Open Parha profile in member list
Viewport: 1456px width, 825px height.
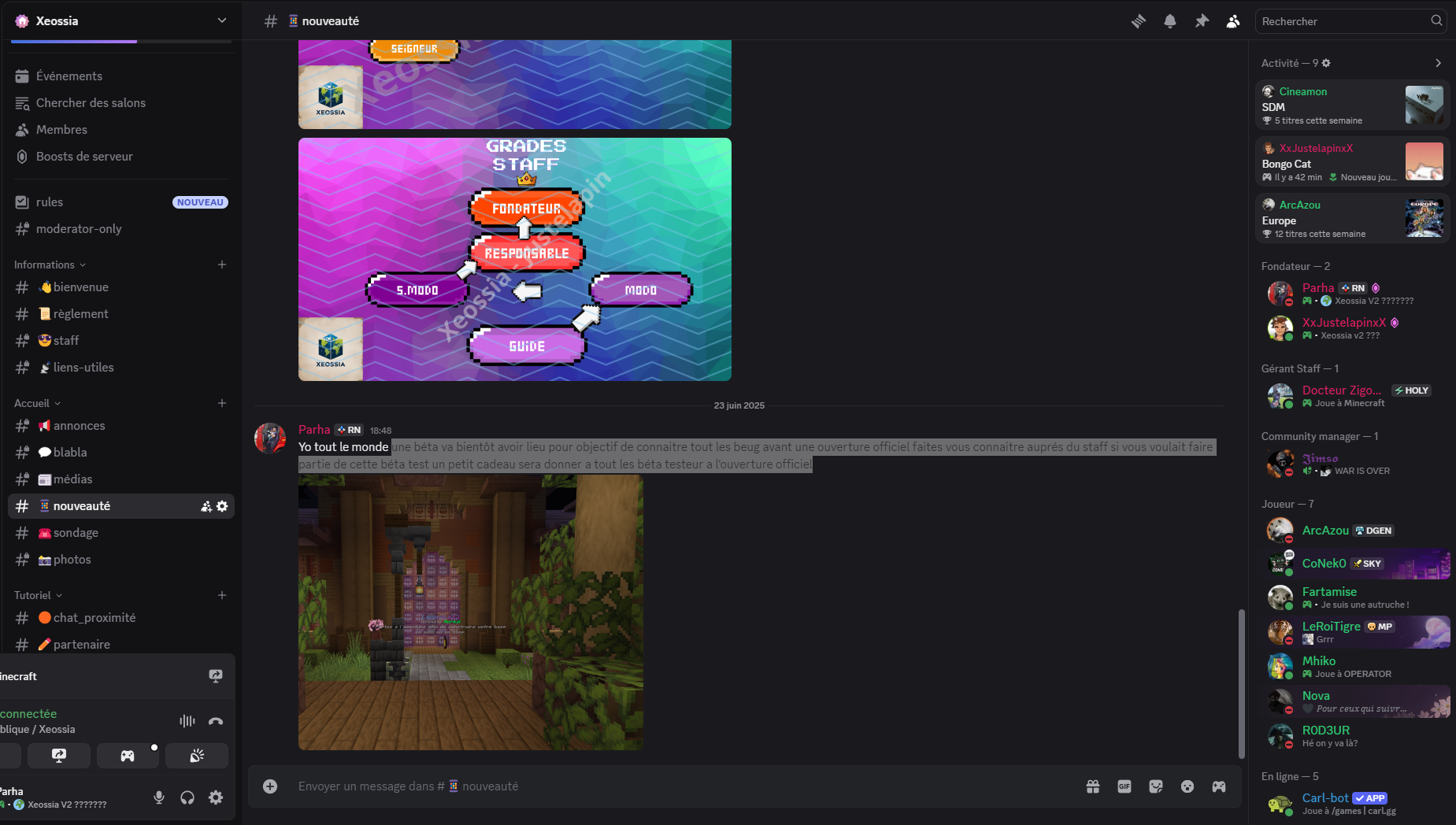[x=1355, y=294]
